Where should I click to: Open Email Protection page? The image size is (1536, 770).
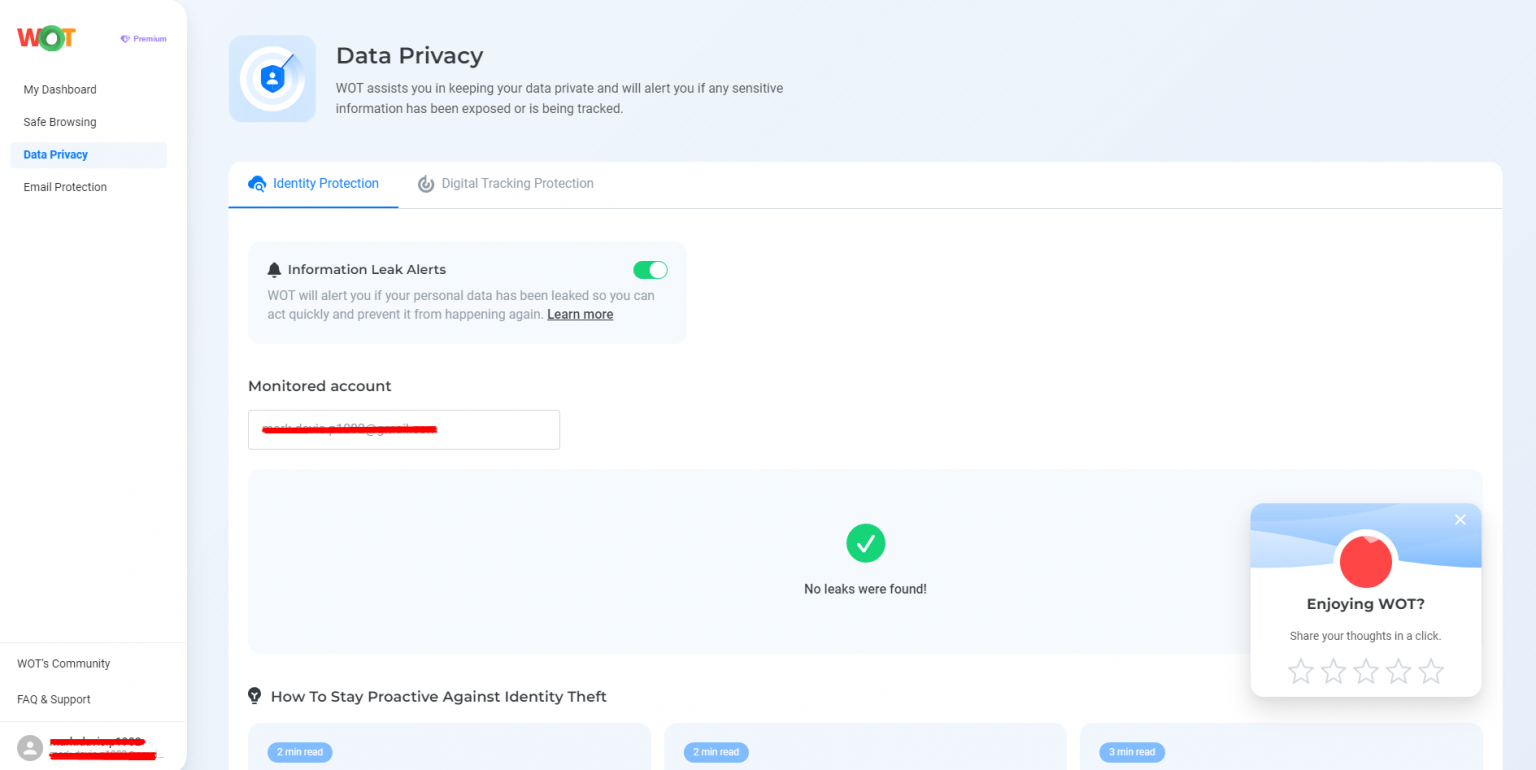65,187
